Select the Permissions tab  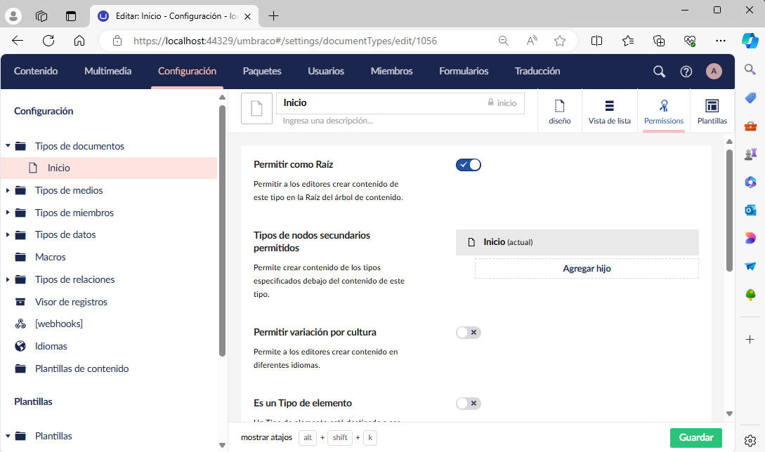664,111
